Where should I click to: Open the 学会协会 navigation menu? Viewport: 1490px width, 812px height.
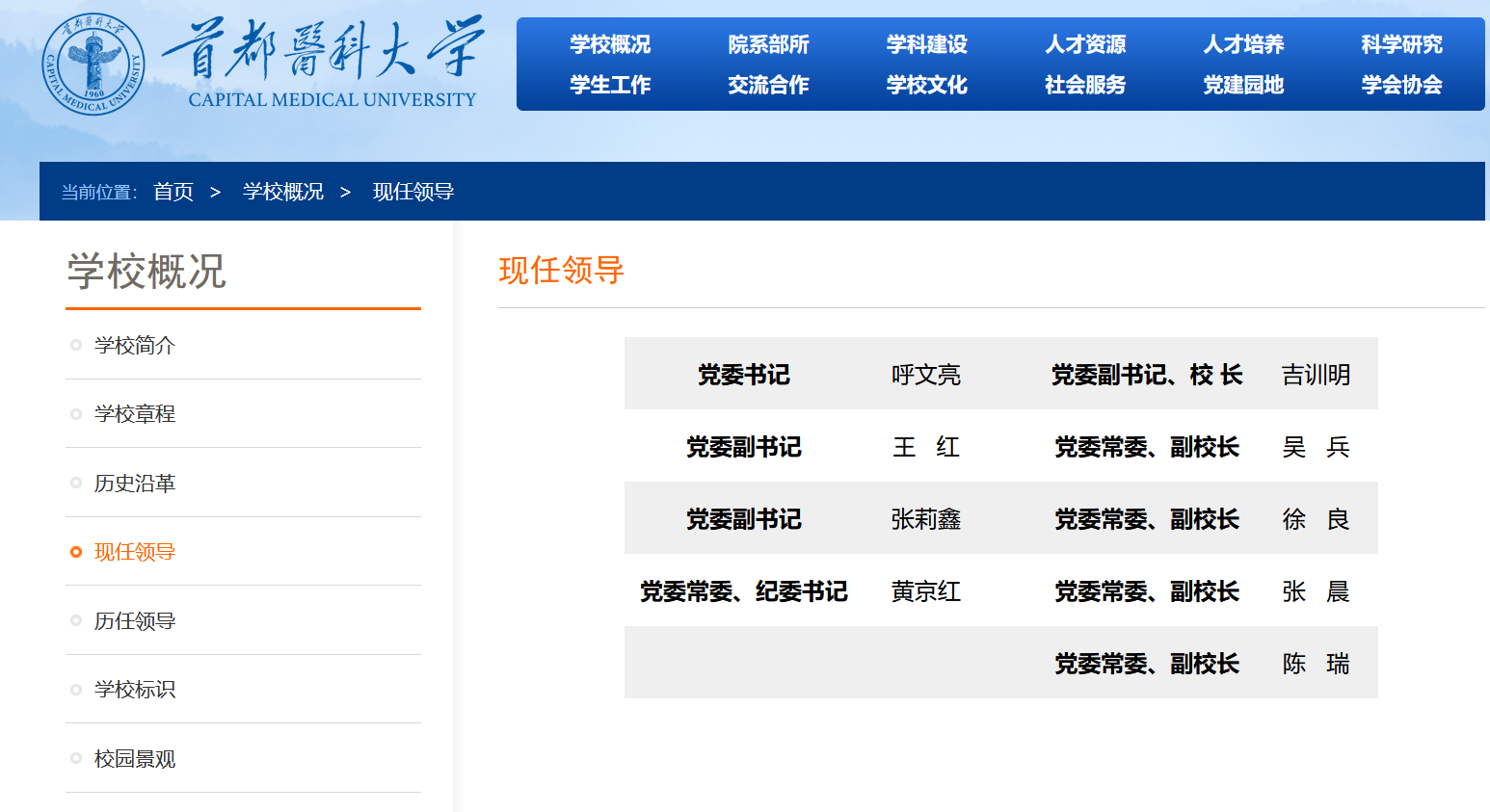point(1402,85)
